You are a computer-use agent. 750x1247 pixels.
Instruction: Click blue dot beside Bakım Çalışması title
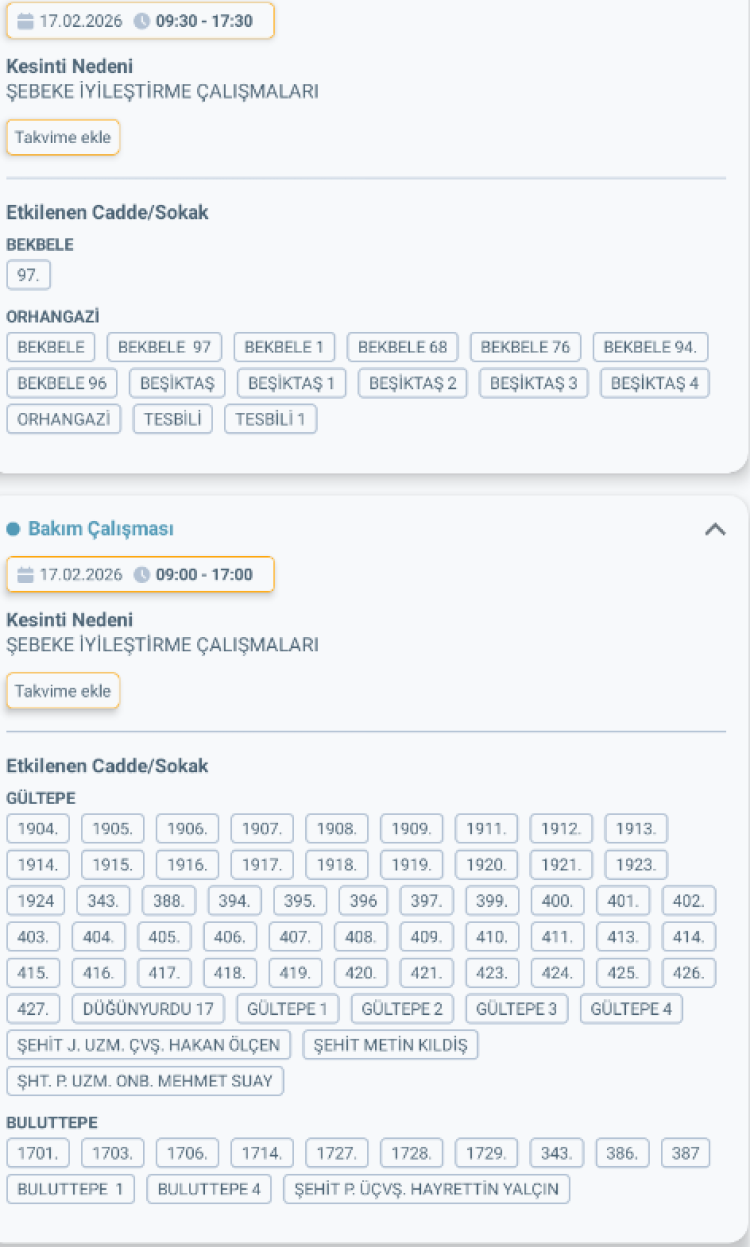click(13, 529)
